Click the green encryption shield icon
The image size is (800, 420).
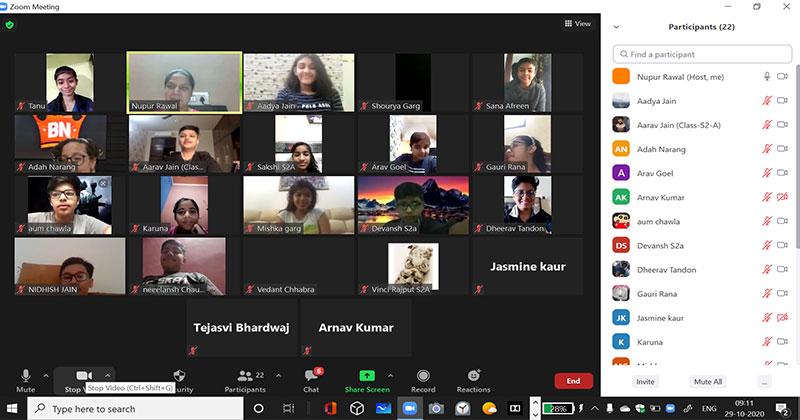10,25
